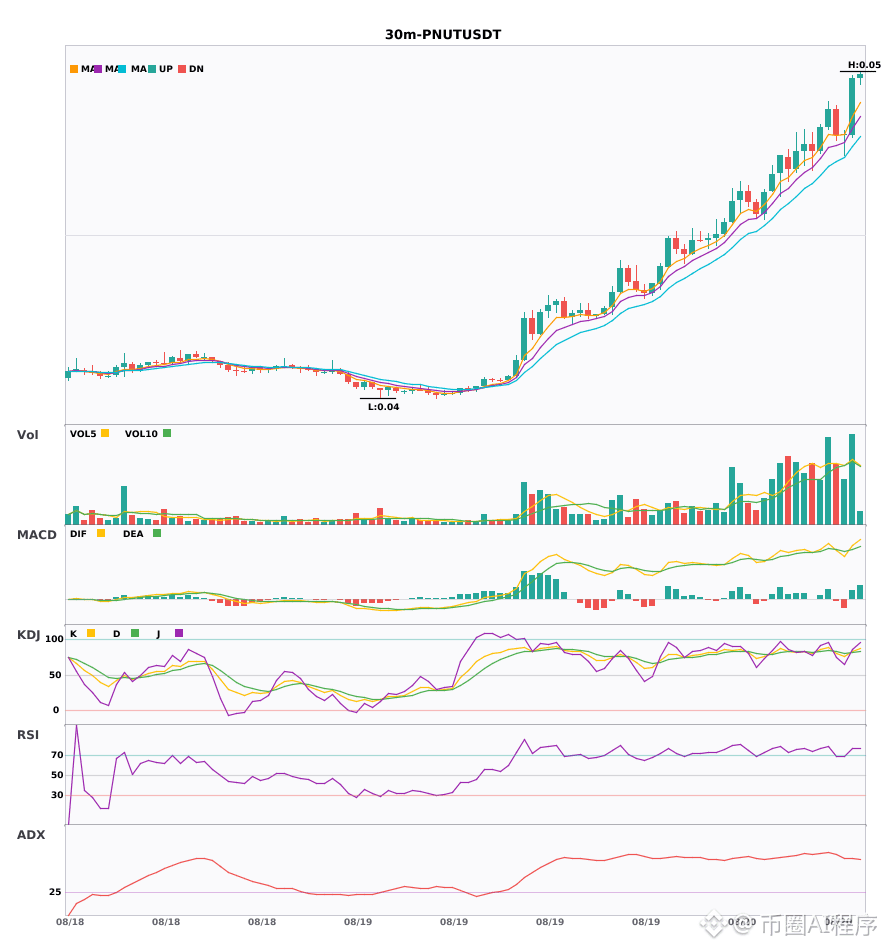The height and width of the screenshot is (950, 885).
Task: Click the RSI panel label
Action: pyautogui.click(x=28, y=735)
